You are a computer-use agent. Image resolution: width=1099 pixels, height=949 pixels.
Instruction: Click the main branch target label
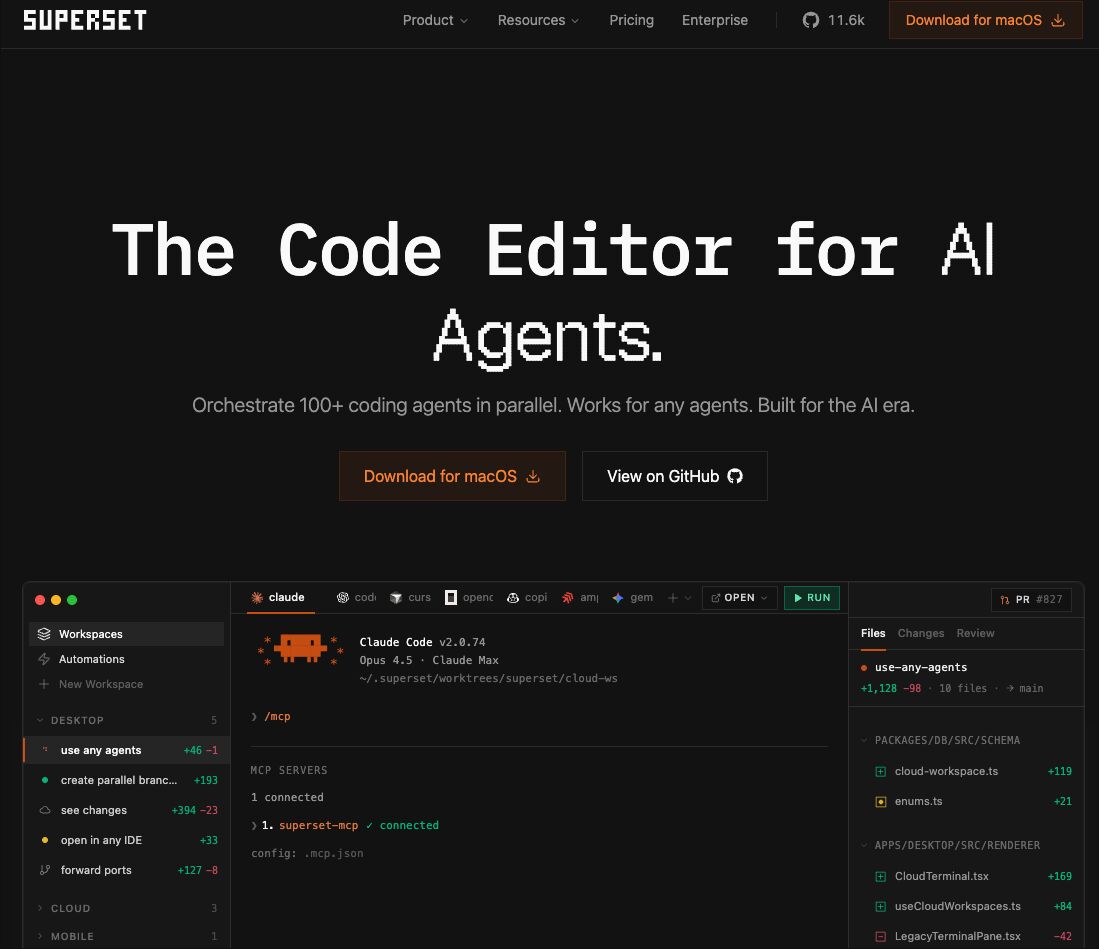[1030, 688]
